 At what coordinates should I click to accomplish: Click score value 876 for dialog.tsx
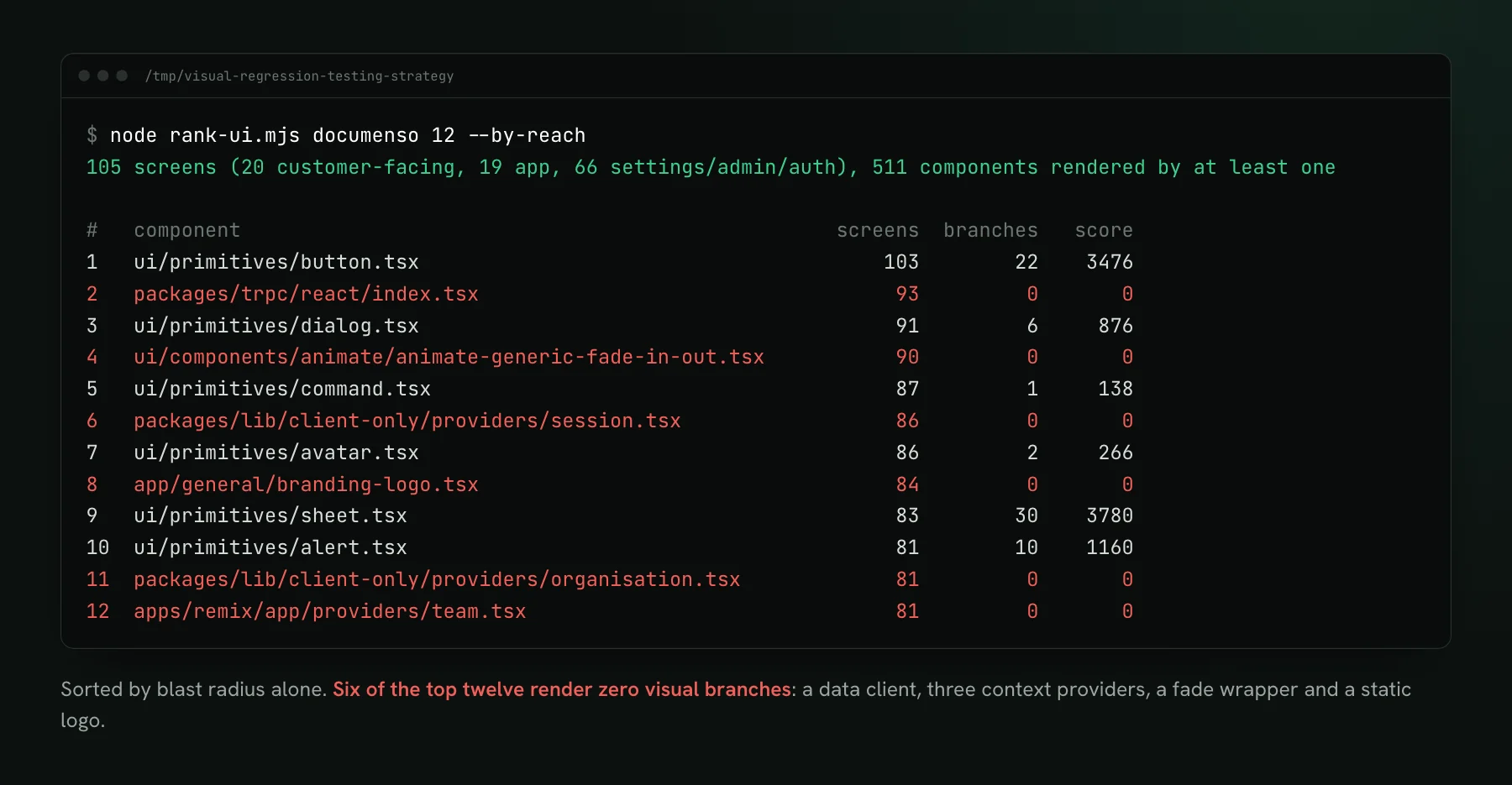point(1116,326)
